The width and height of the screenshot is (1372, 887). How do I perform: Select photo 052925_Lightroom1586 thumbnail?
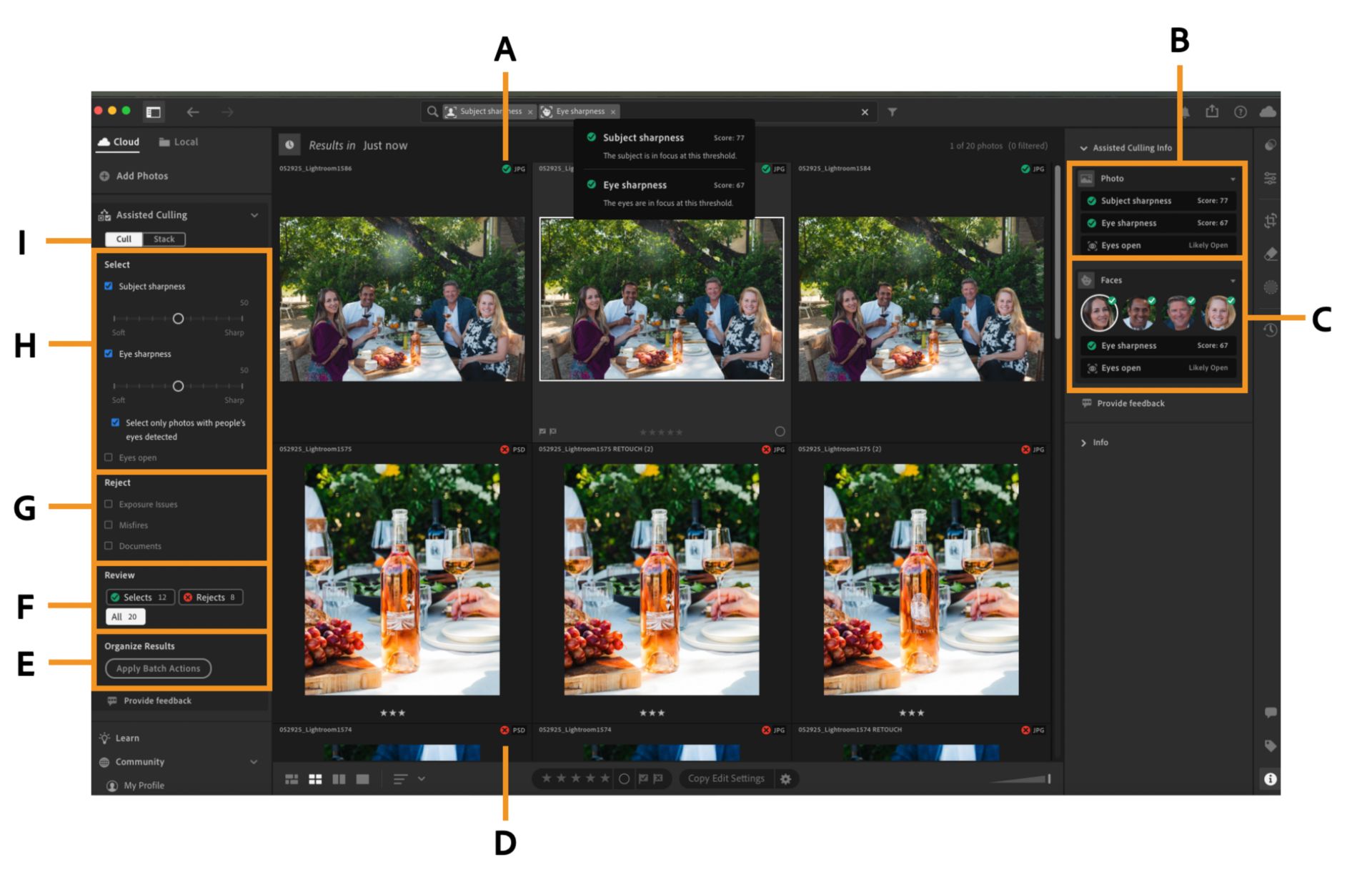[402, 299]
